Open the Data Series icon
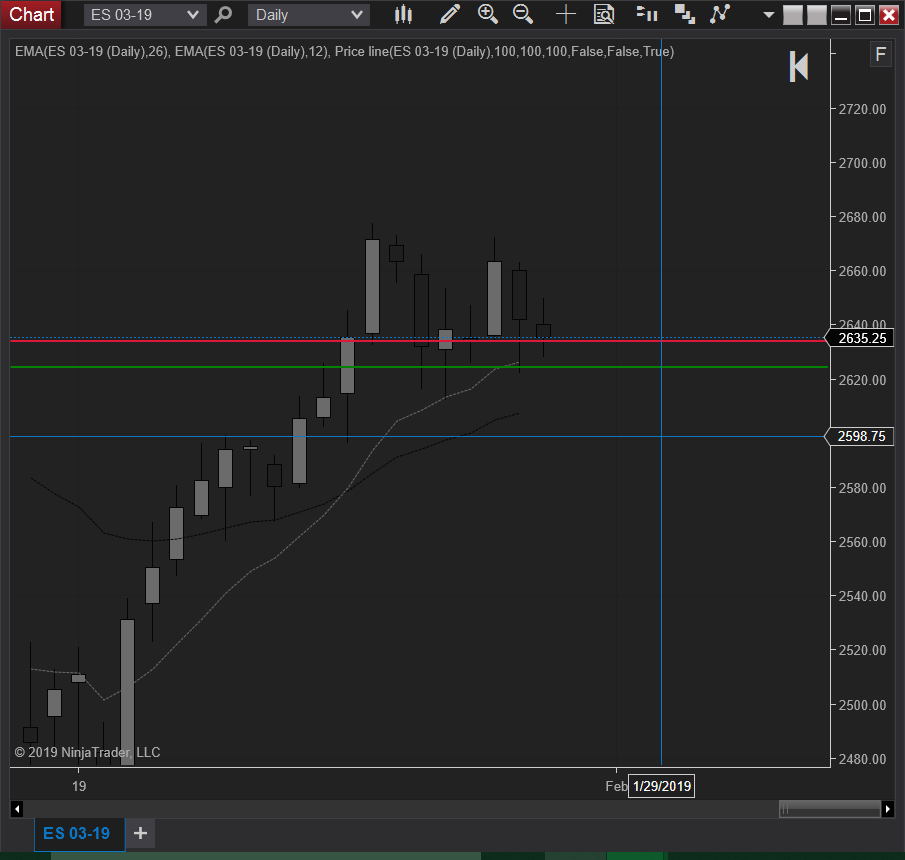This screenshot has height=860, width=905. click(685, 14)
